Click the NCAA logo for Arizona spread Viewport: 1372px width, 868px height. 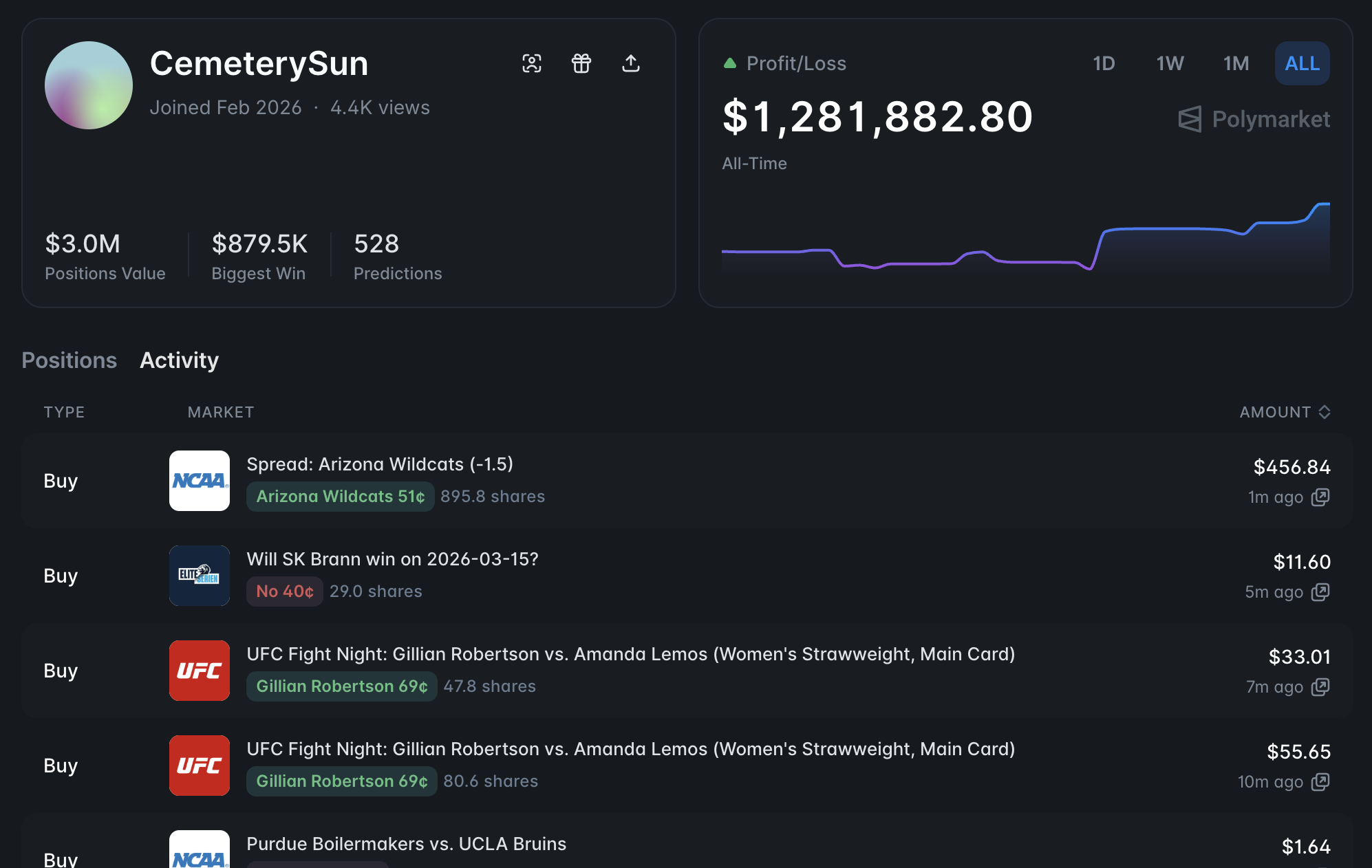200,481
